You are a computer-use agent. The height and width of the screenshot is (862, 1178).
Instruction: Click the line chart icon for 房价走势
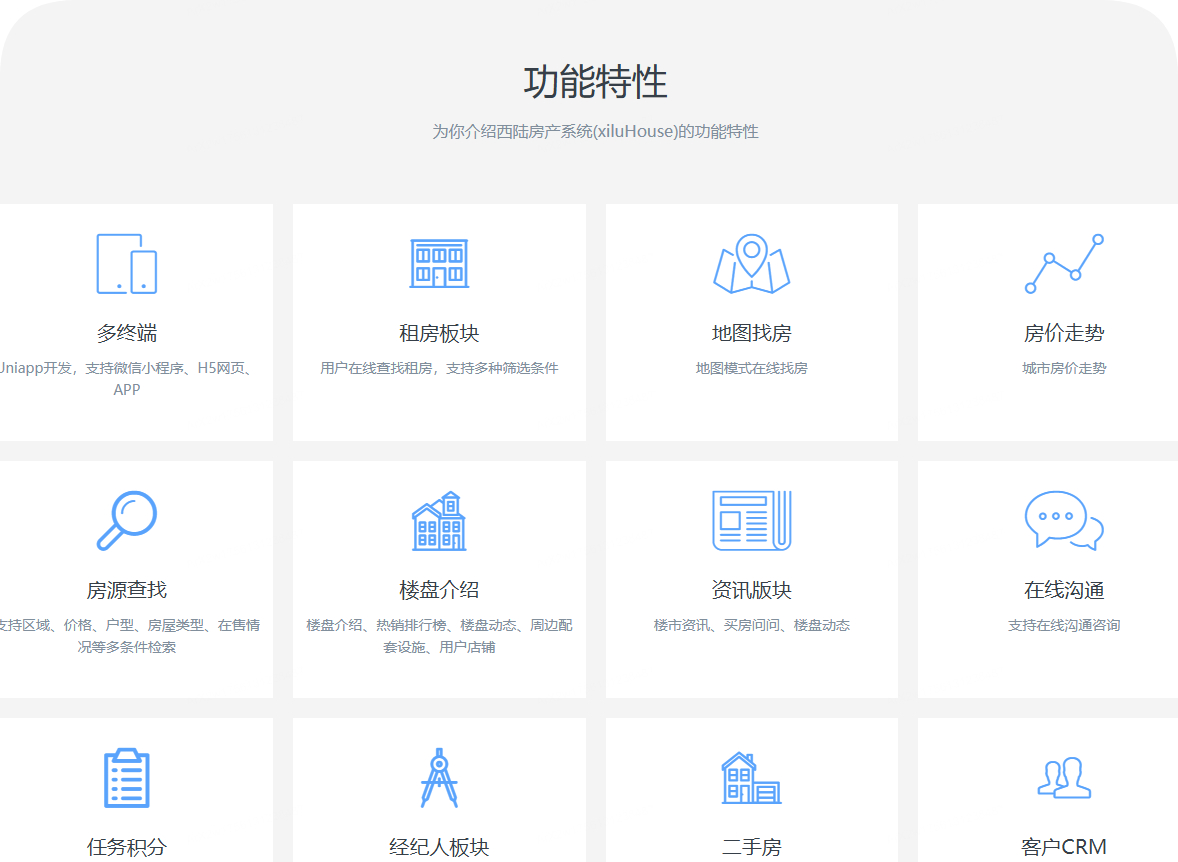[x=1063, y=263]
